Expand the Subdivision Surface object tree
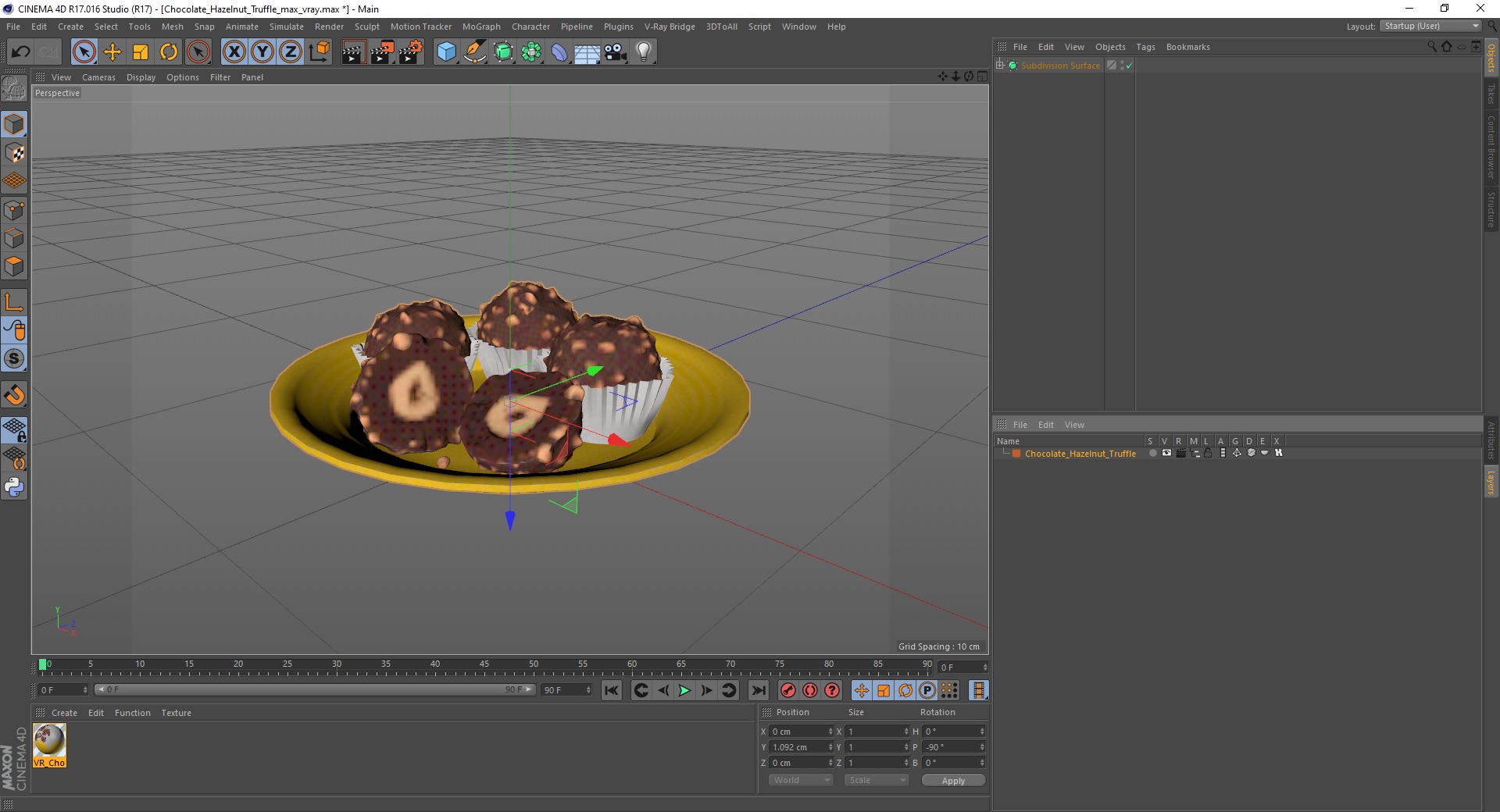 pos(1000,65)
